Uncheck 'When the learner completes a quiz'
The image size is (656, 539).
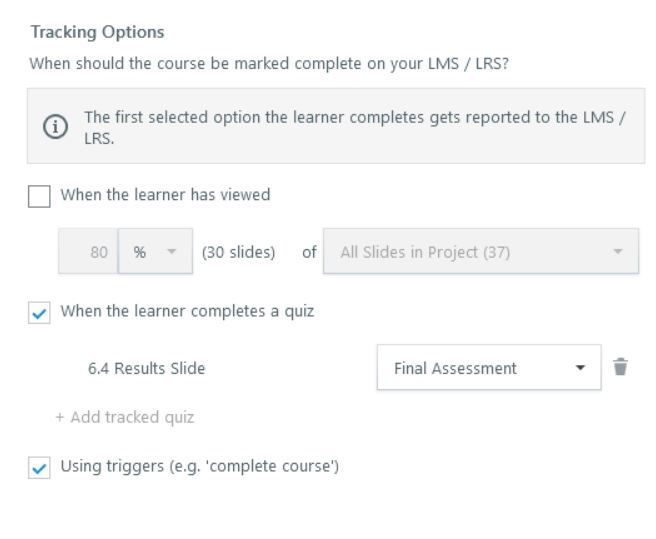(39, 312)
